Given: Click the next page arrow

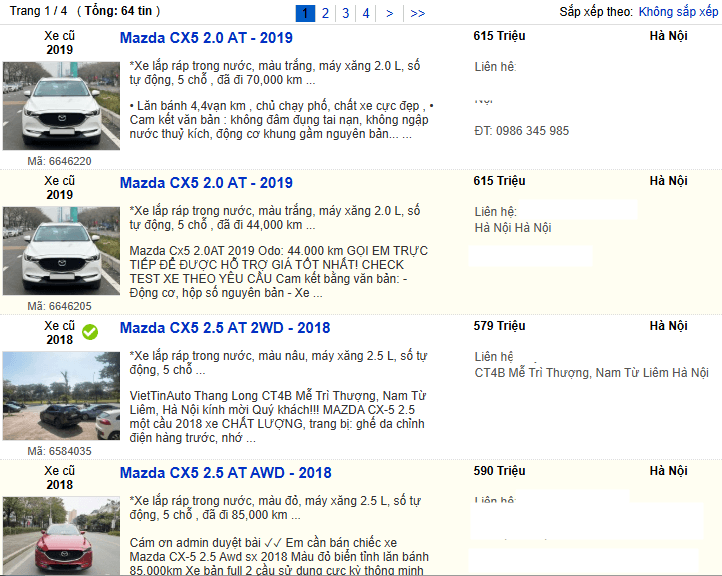Looking at the screenshot, I should pos(390,13).
